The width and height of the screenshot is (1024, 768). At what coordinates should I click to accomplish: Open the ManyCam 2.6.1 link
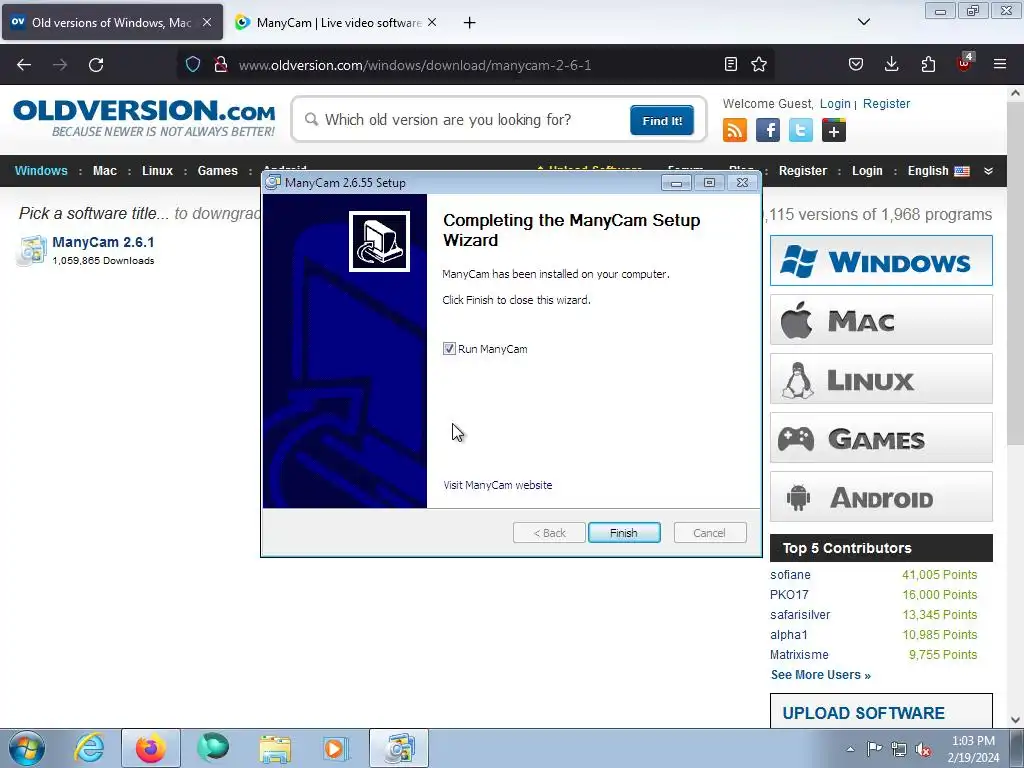(x=103, y=242)
